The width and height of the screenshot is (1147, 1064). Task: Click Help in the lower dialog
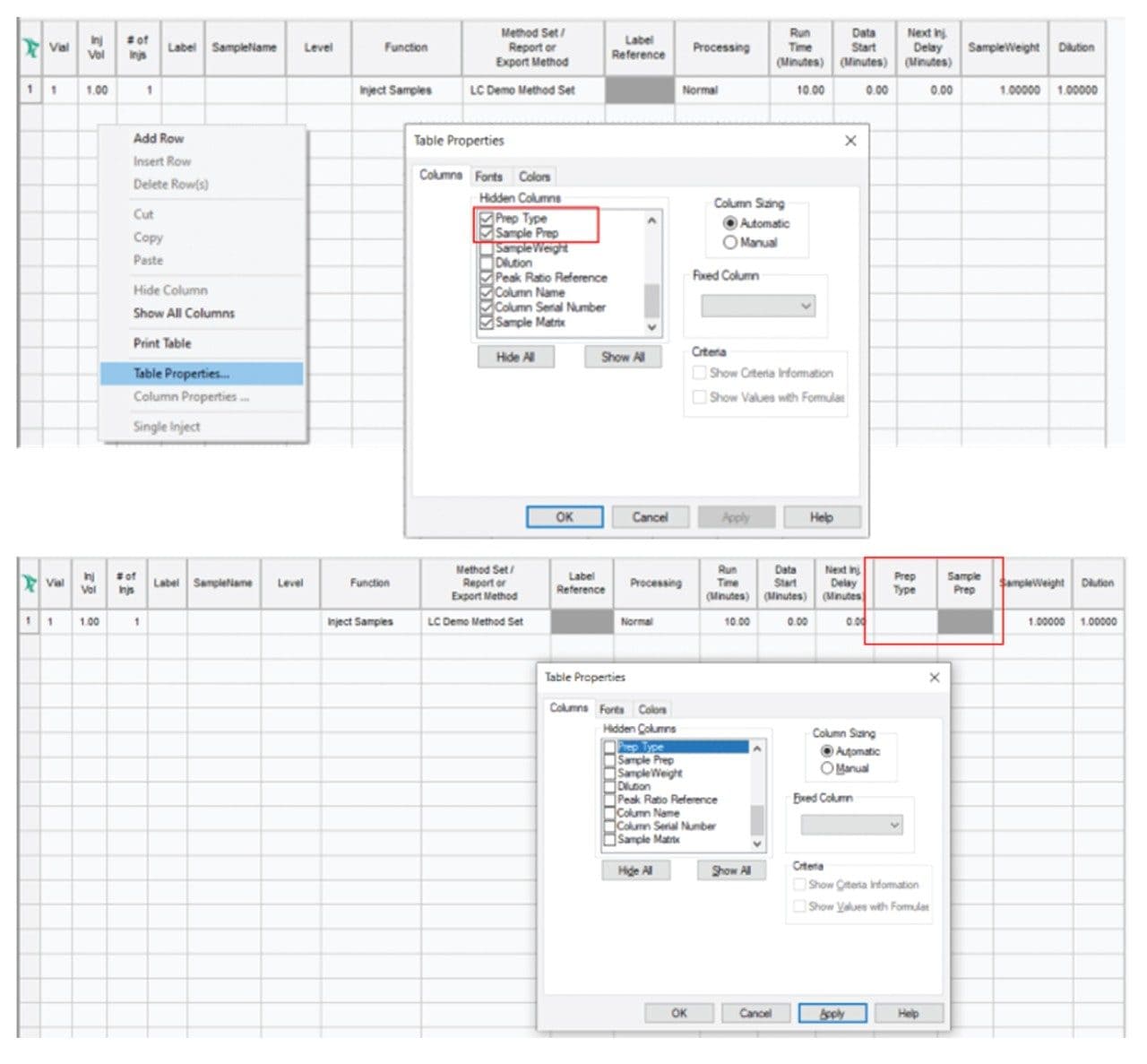click(909, 1013)
